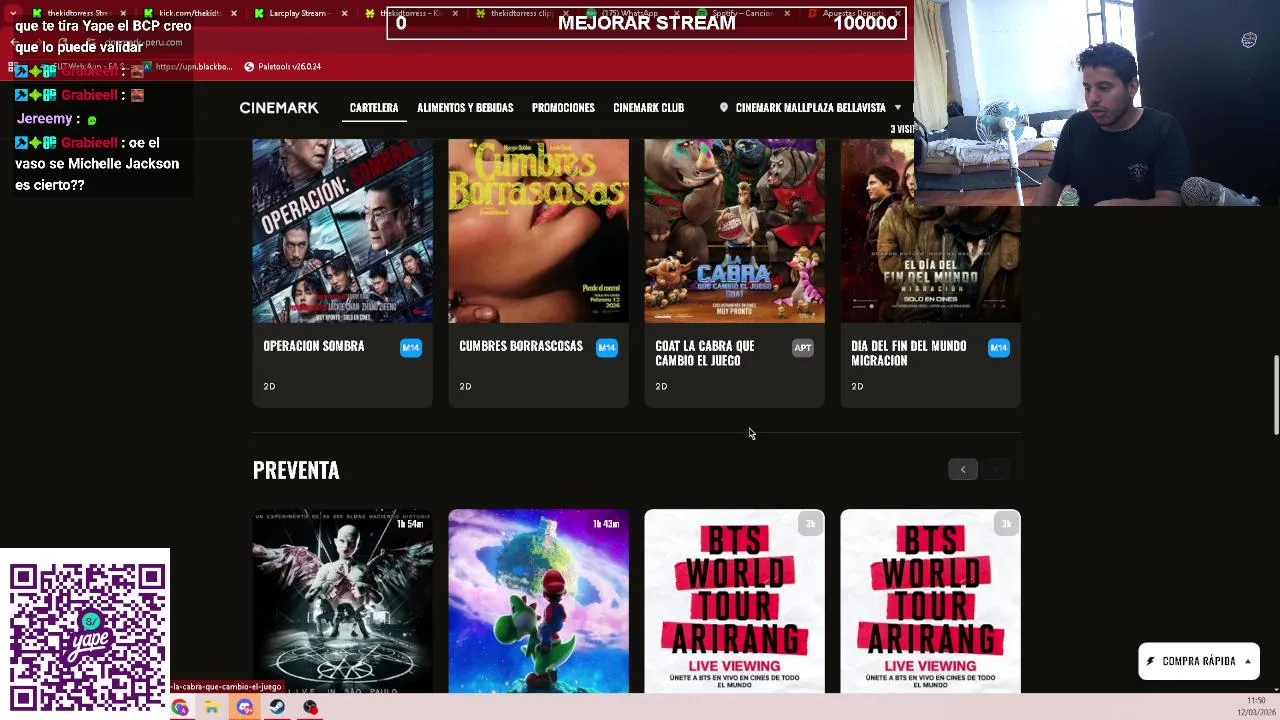Click the 2D label under Cumbres Borrascosas

[x=465, y=386]
